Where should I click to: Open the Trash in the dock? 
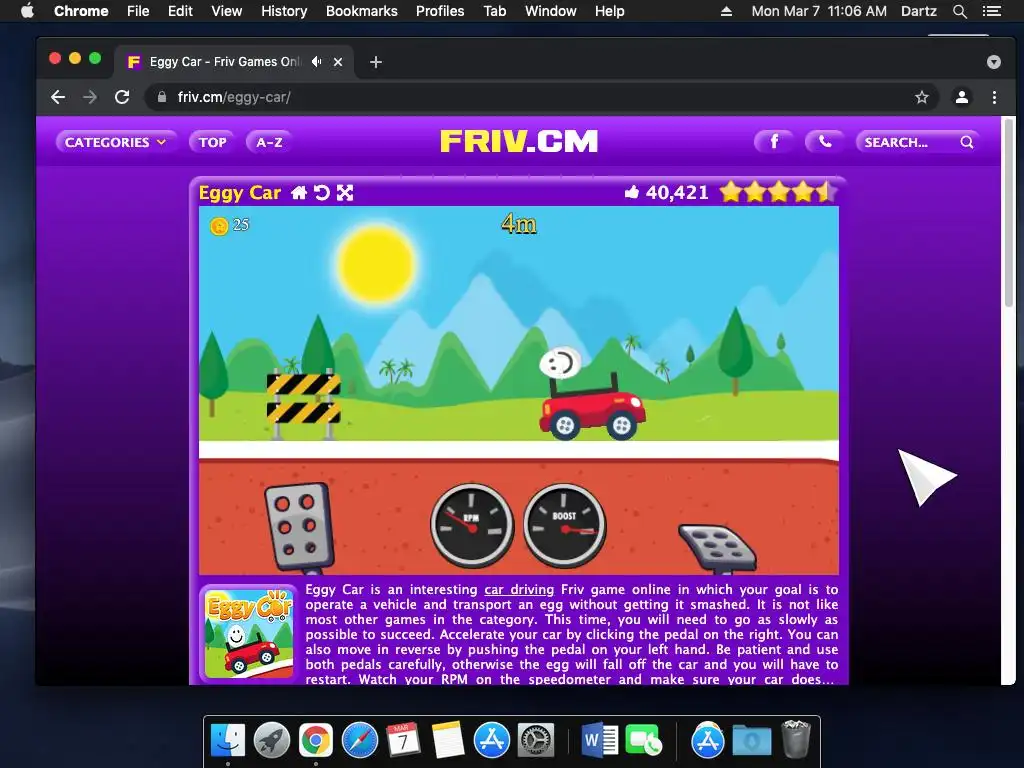pyautogui.click(x=795, y=739)
